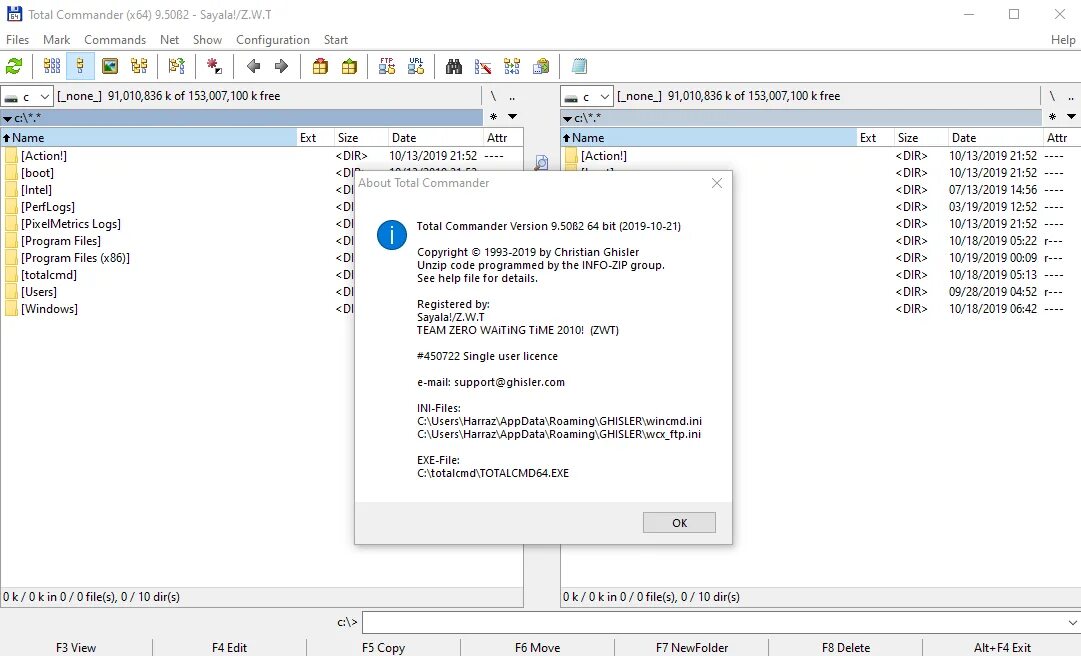This screenshot has height=656, width=1081.
Task: Select [PixelMetrics Logs] folder in left panel
Action: (x=71, y=224)
